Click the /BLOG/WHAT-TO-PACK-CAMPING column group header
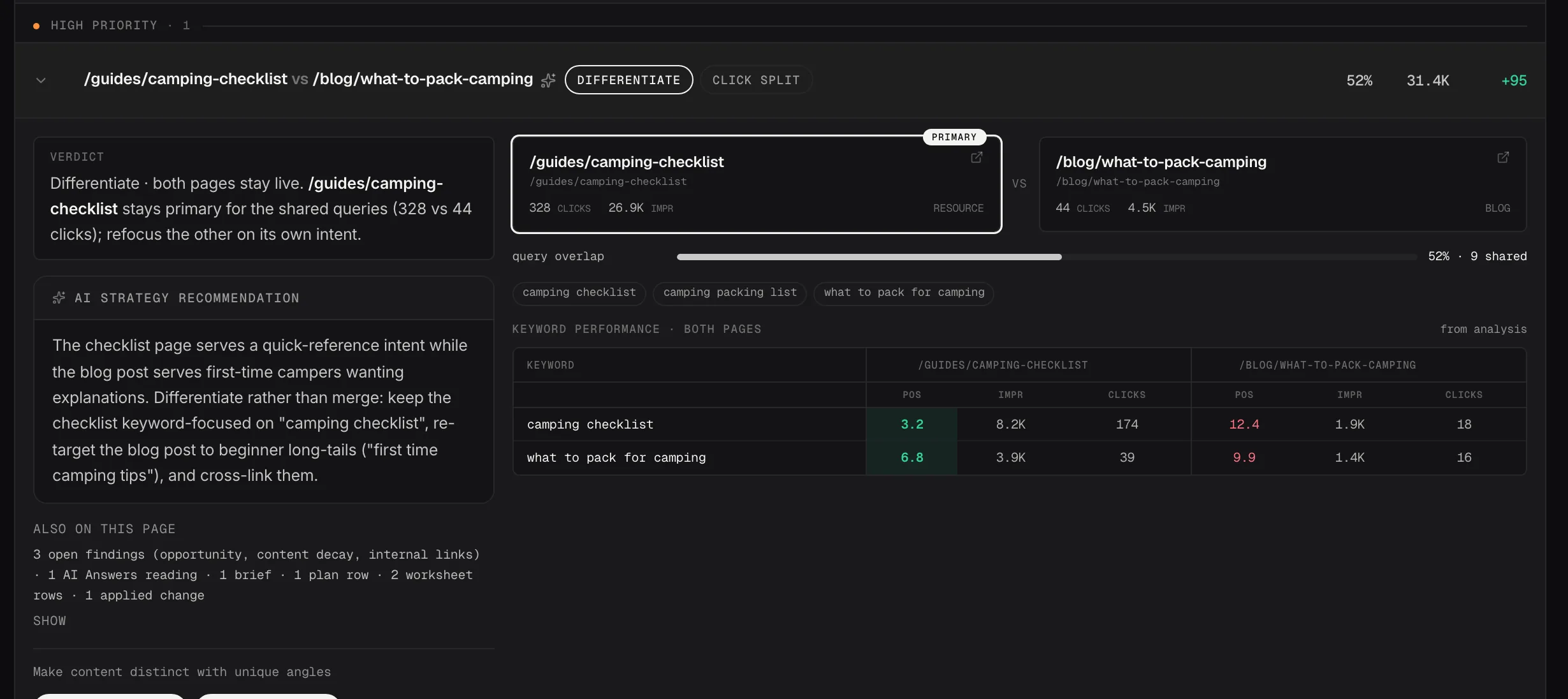The height and width of the screenshot is (699, 1568). point(1327,365)
